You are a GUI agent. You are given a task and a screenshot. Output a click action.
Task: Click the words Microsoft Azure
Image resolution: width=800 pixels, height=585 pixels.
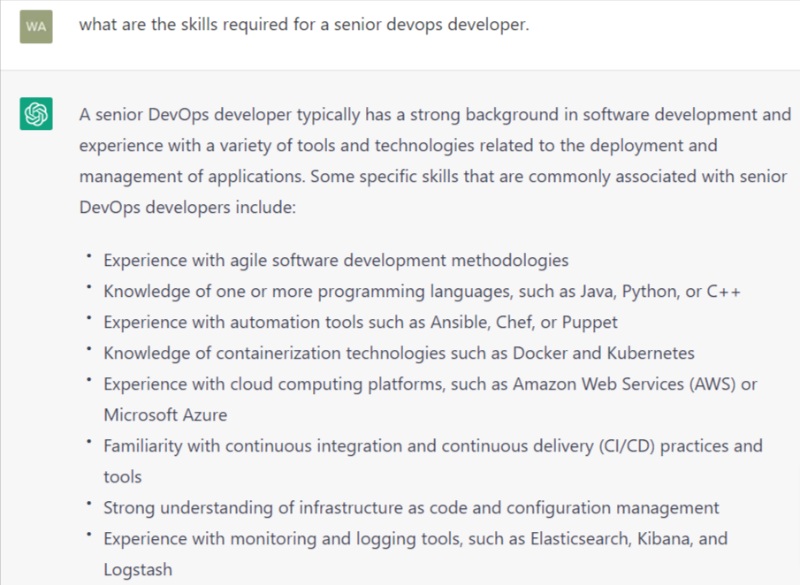(165, 415)
